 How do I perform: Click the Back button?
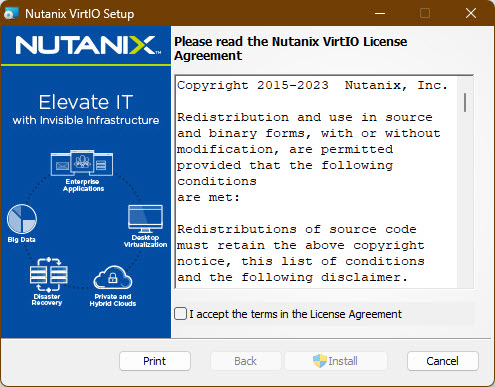point(245,361)
